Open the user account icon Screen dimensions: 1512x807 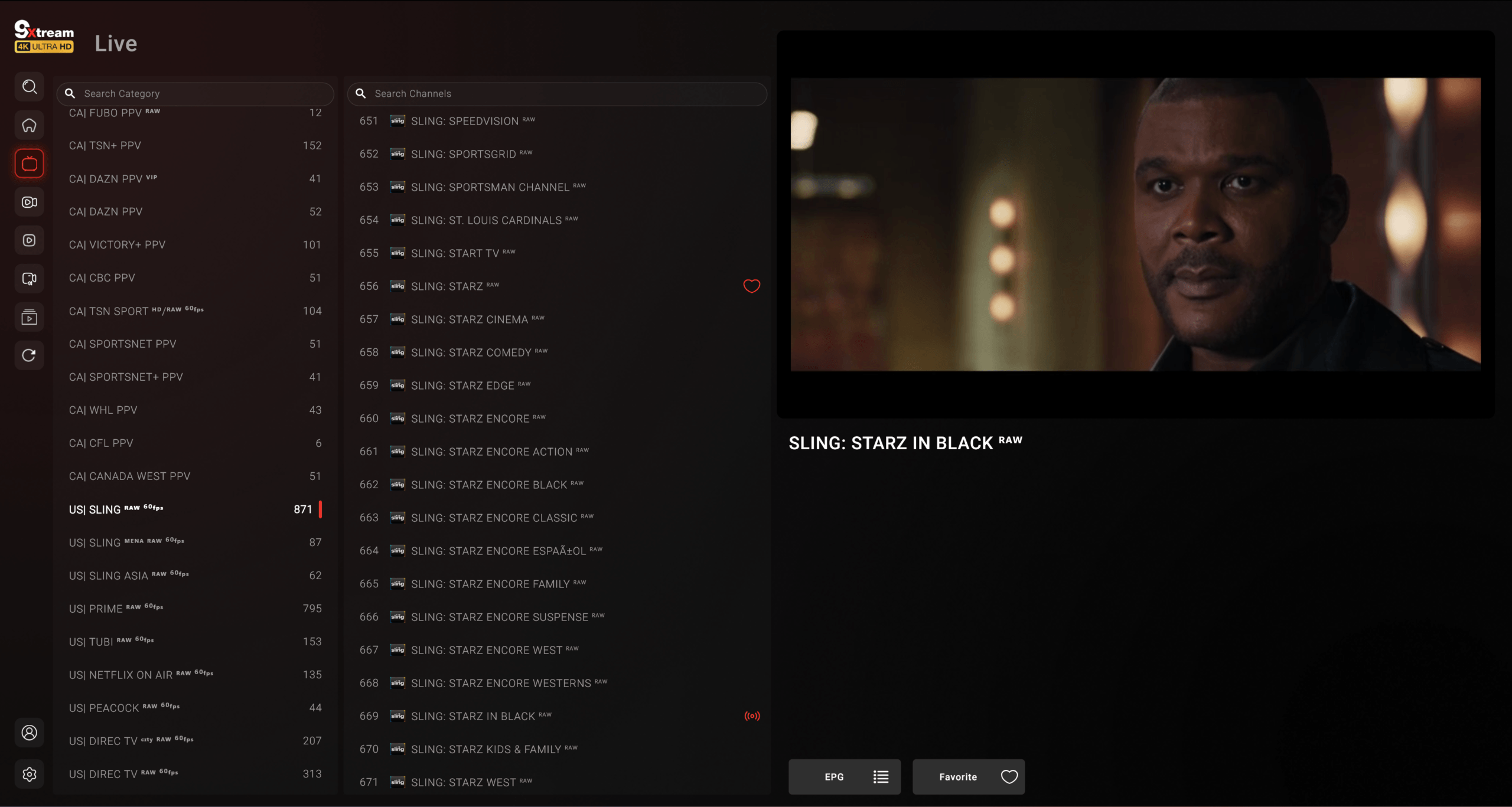(x=29, y=733)
